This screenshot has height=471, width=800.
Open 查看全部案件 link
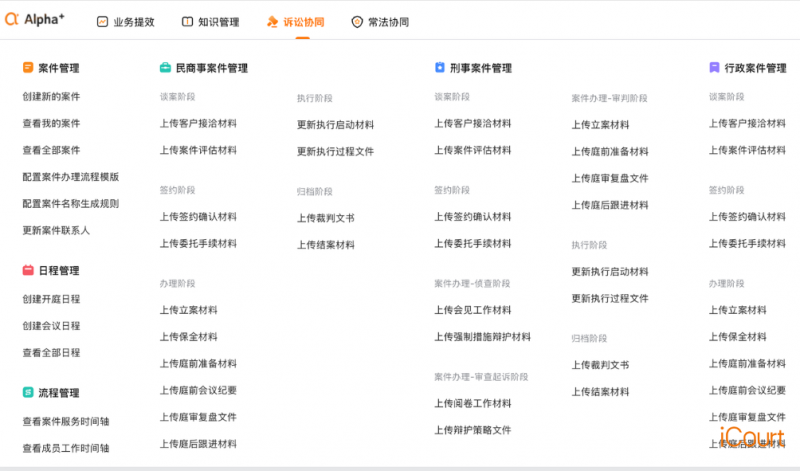pos(51,150)
